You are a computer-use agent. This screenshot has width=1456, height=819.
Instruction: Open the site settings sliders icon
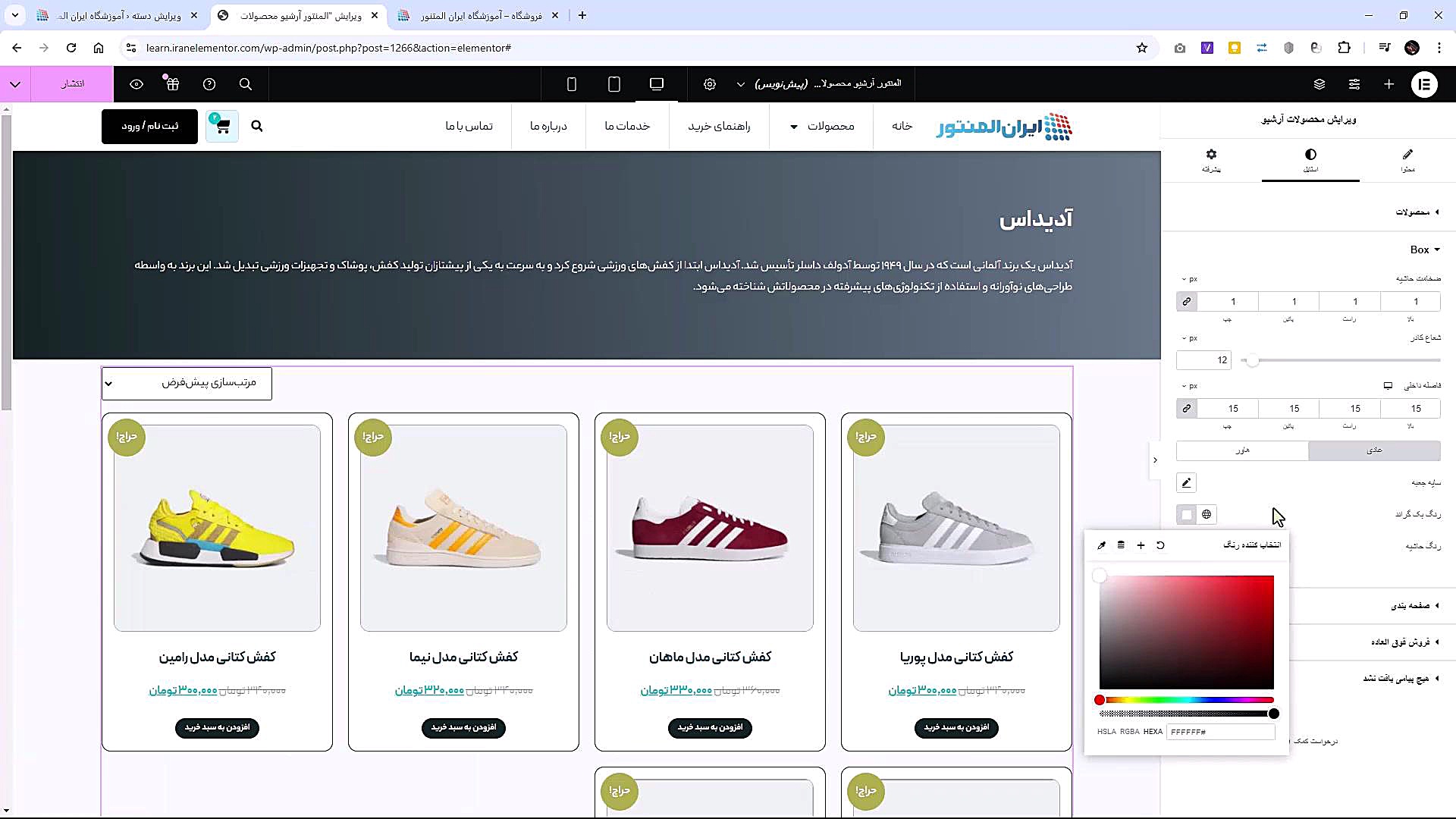click(x=1354, y=84)
